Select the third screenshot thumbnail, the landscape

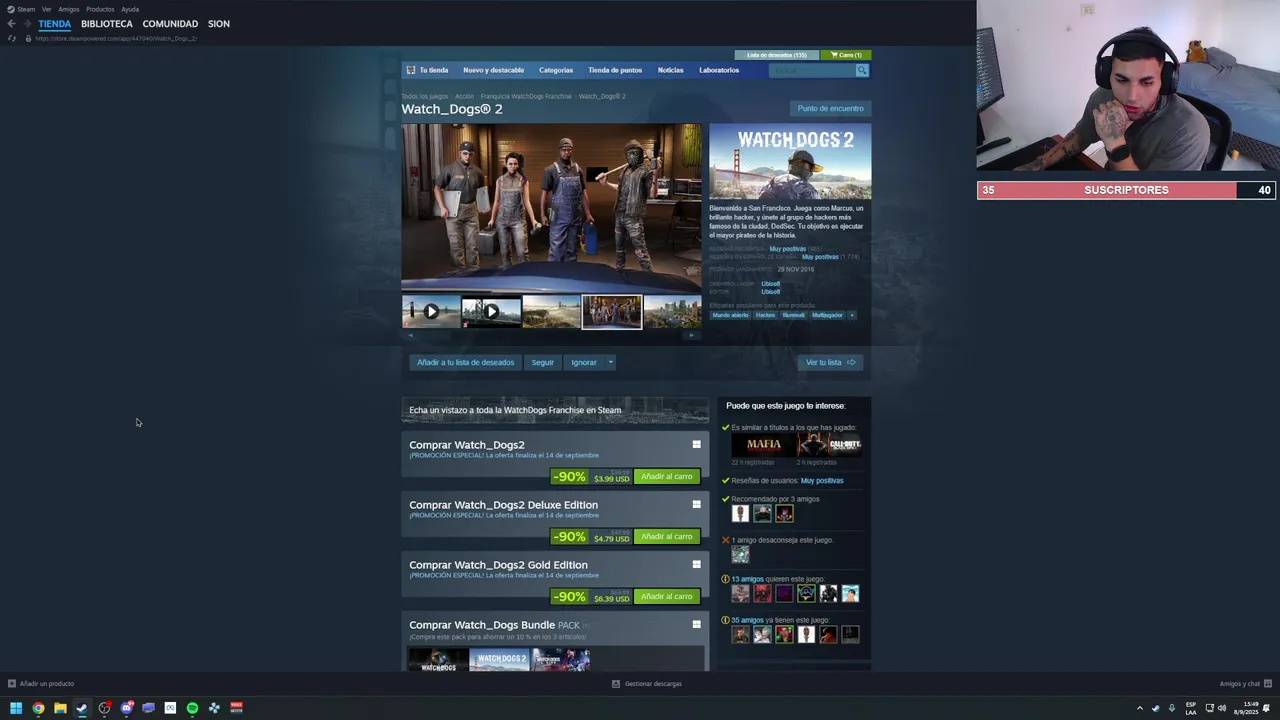551,311
